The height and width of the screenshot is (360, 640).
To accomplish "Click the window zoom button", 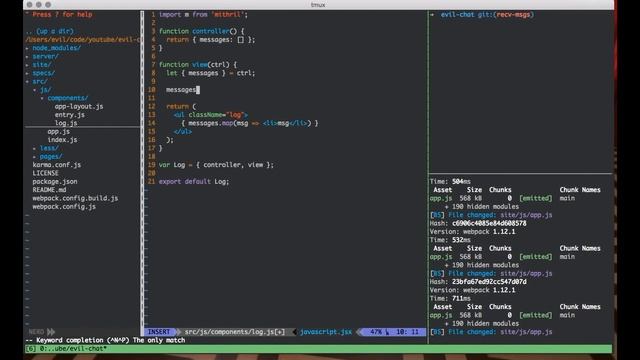I will pyautogui.click(x=48, y=4).
